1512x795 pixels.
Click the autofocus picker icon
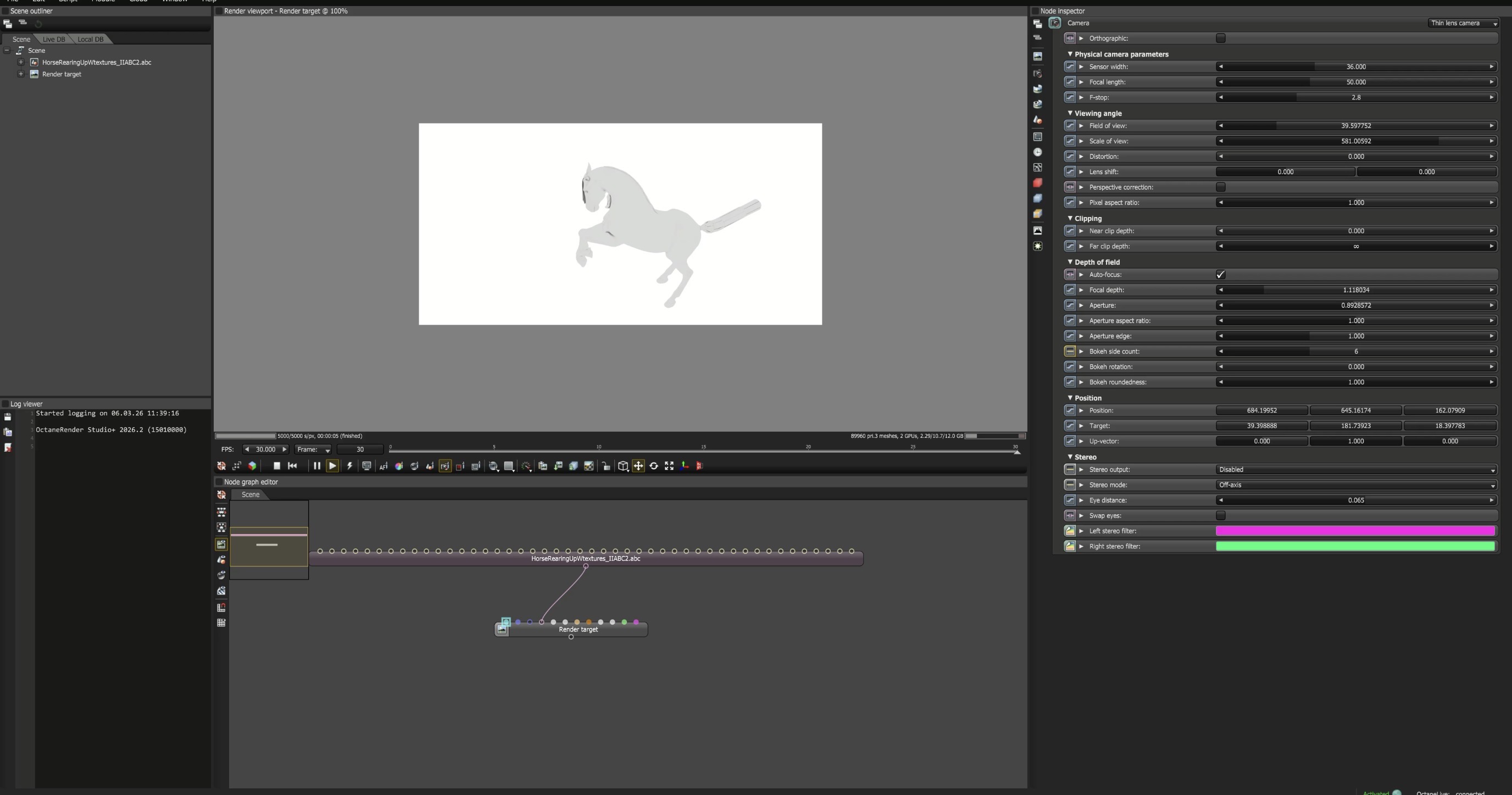point(384,466)
